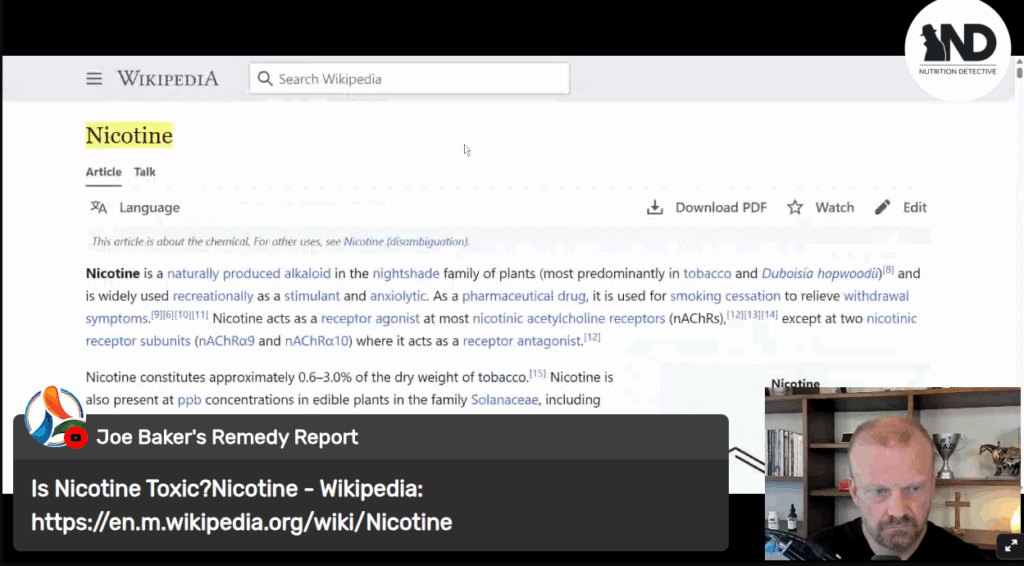Click the Language translate icon
Image resolution: width=1024 pixels, height=566 pixels.
(99, 208)
